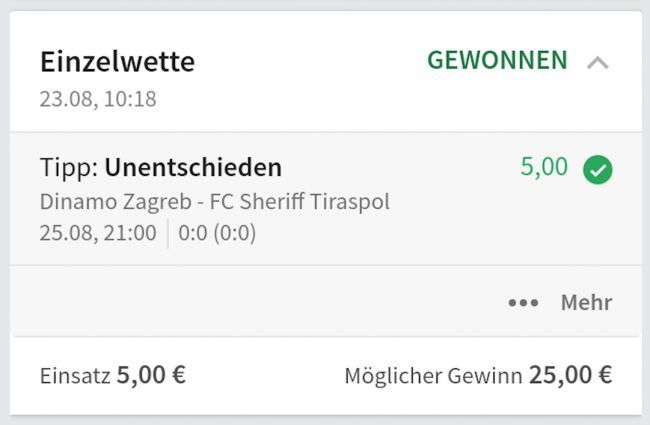Click the 25,00 € winnings amount
The width and height of the screenshot is (650, 425).
570,376
